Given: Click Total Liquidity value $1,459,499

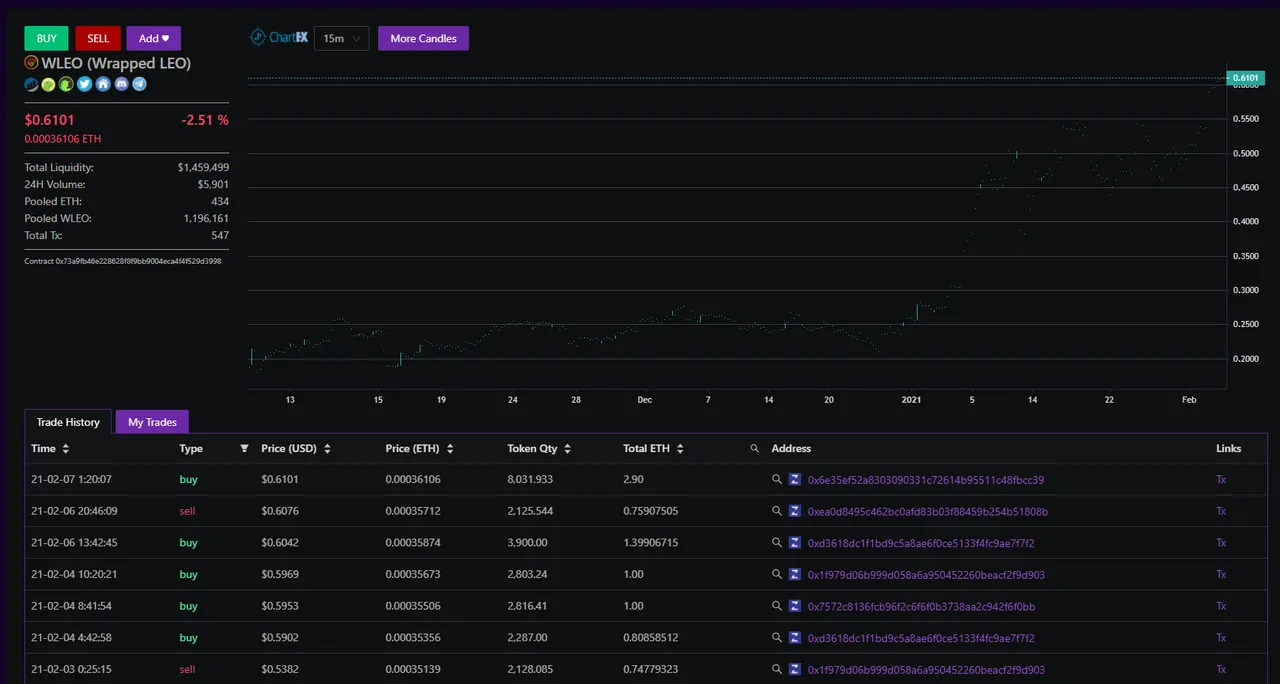Looking at the screenshot, I should click(x=203, y=168).
